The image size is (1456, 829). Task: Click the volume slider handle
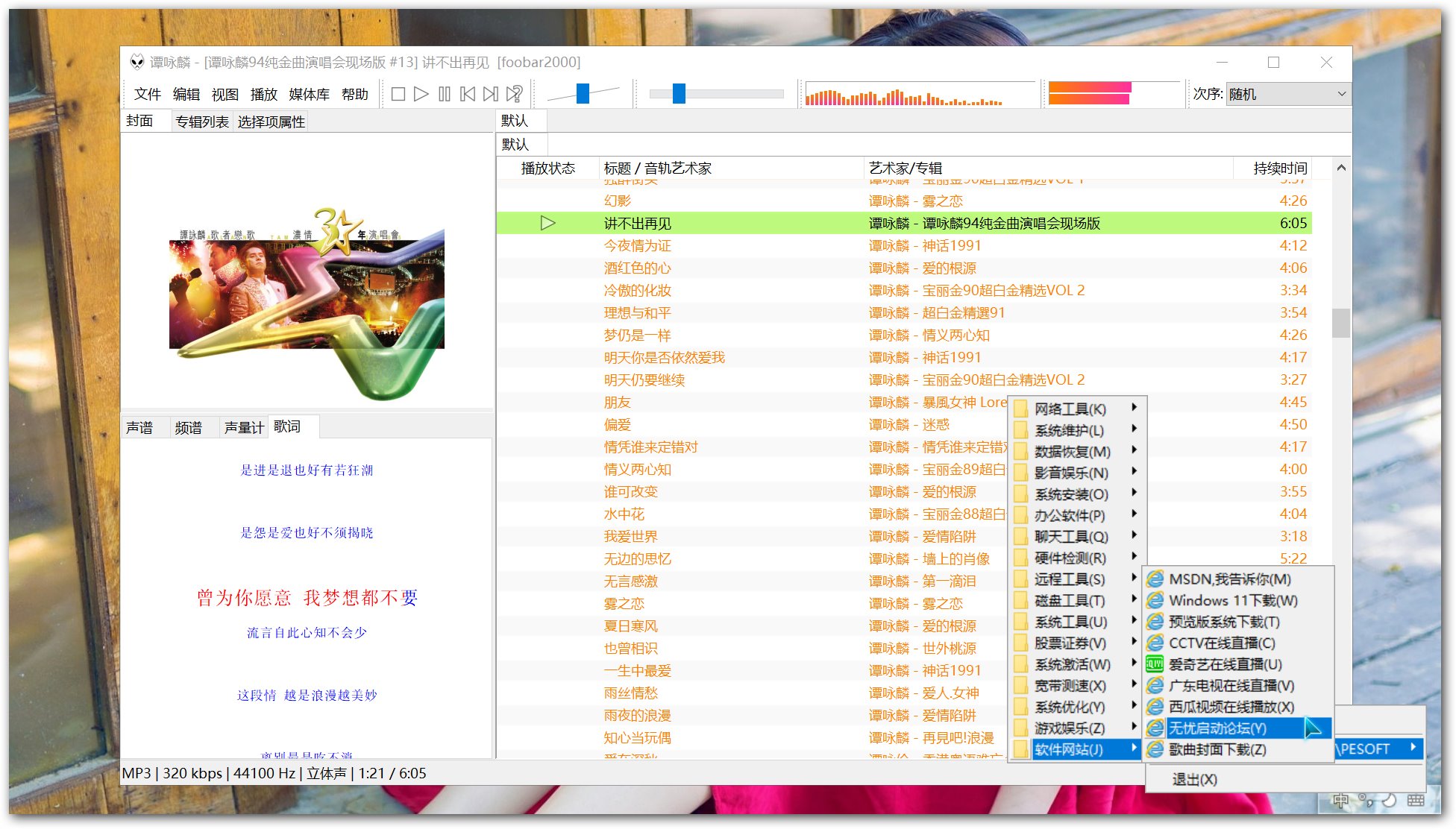pos(583,93)
